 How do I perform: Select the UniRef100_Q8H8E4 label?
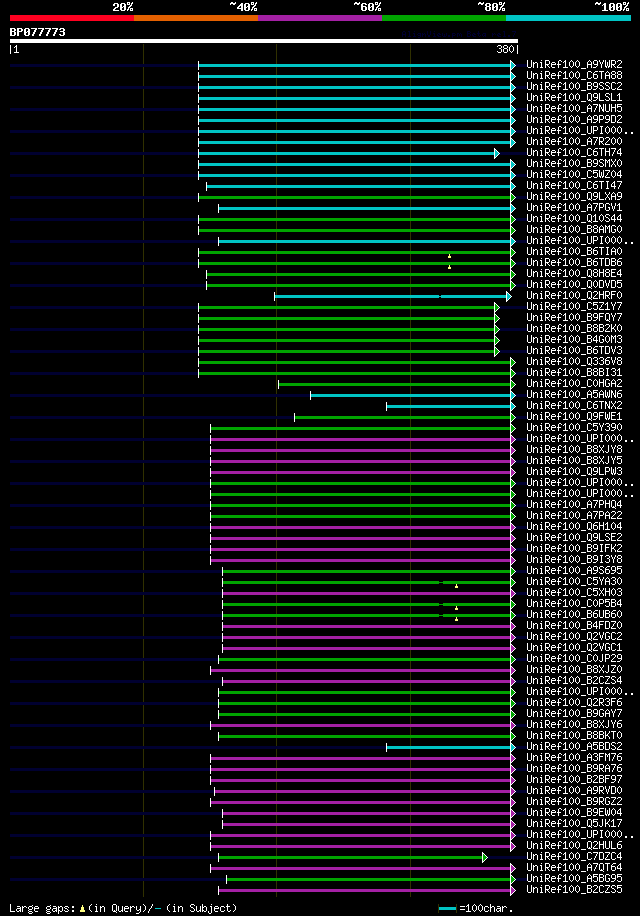(574, 273)
